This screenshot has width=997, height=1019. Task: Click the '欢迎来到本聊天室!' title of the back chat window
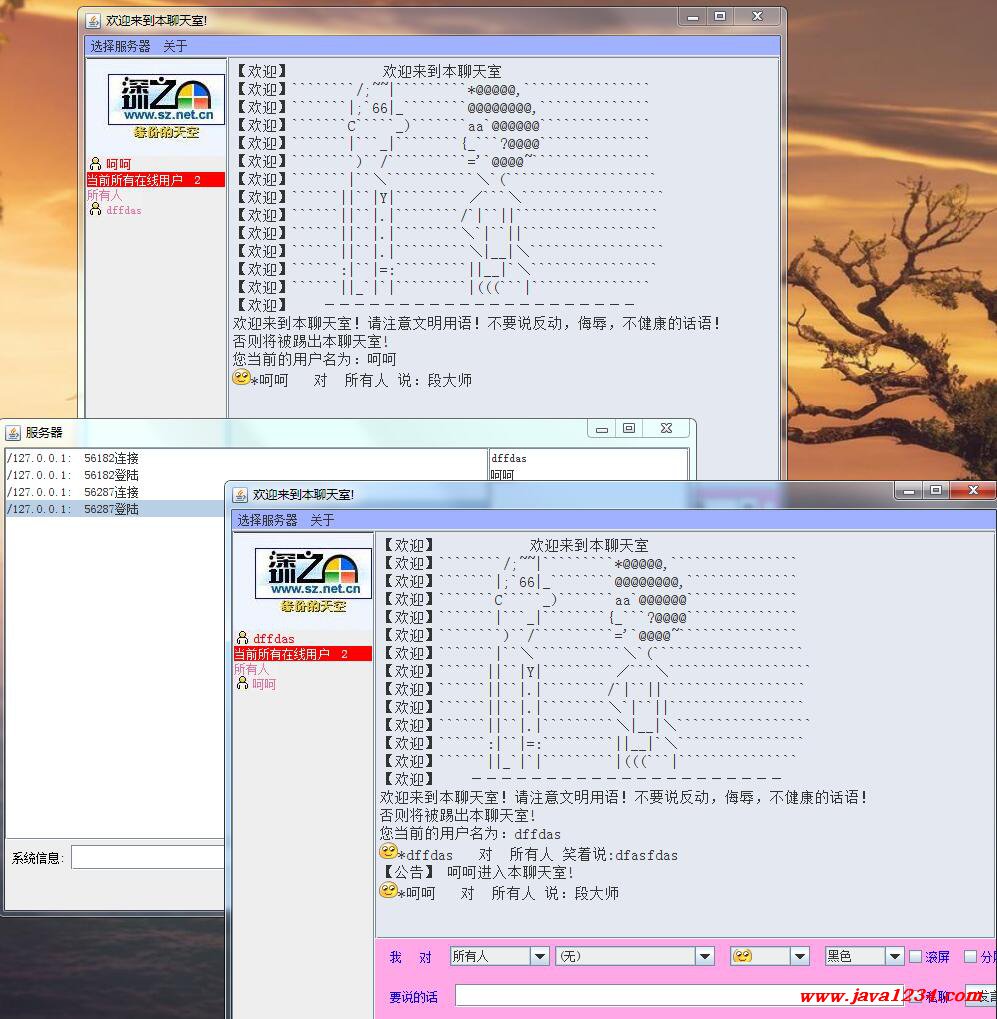(x=157, y=21)
